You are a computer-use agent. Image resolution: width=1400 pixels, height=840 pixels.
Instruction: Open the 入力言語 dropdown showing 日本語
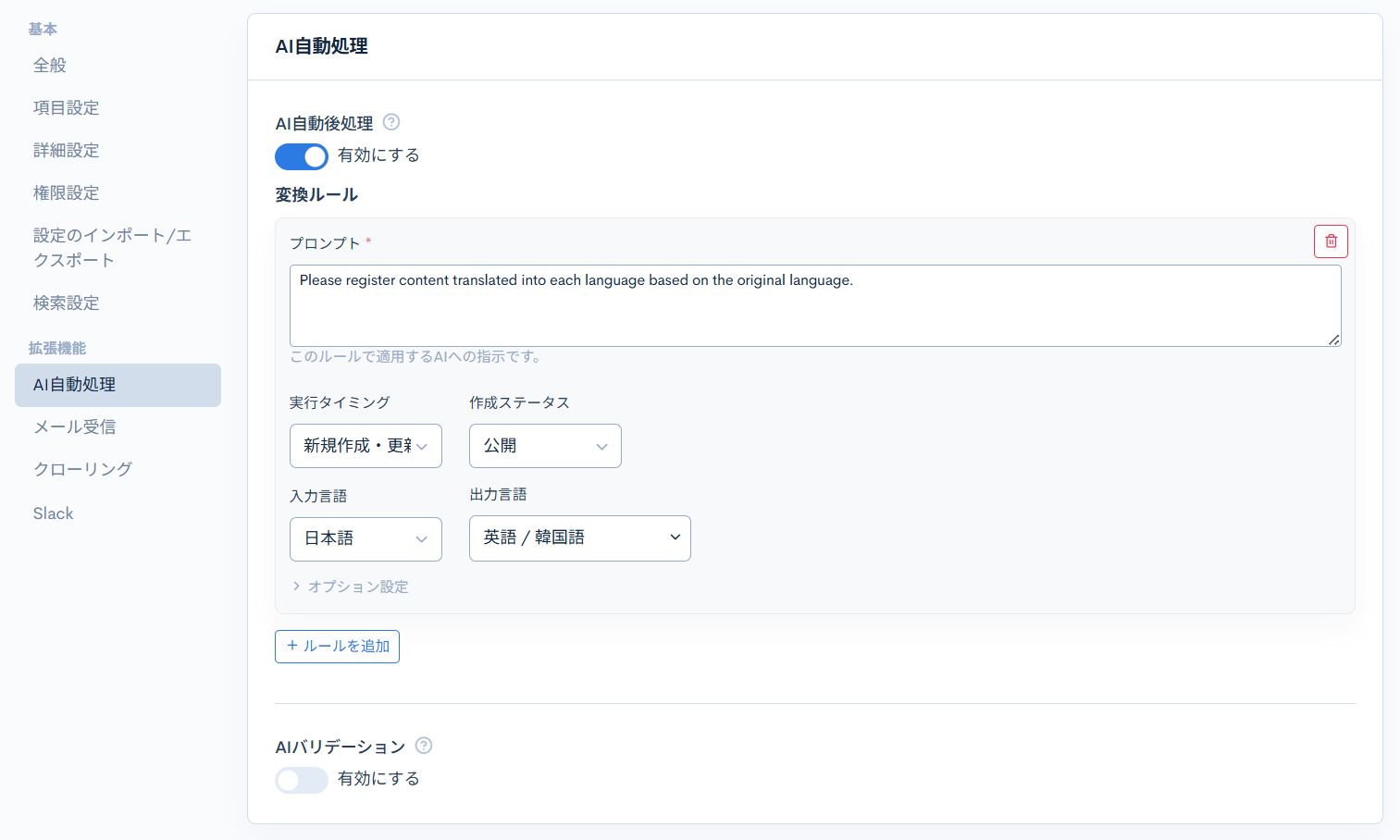365,539
